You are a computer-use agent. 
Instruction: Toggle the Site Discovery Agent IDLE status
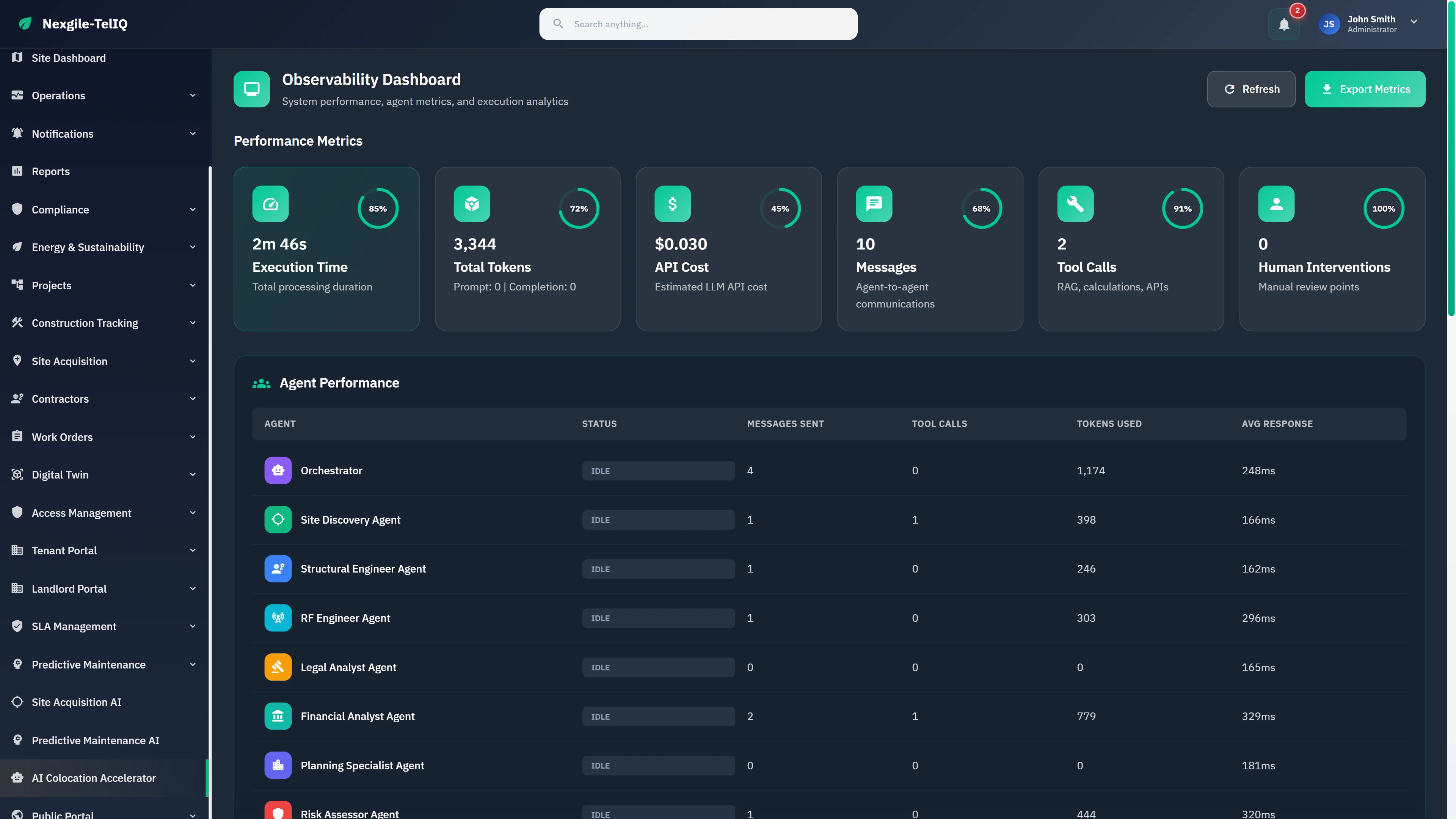tap(657, 519)
